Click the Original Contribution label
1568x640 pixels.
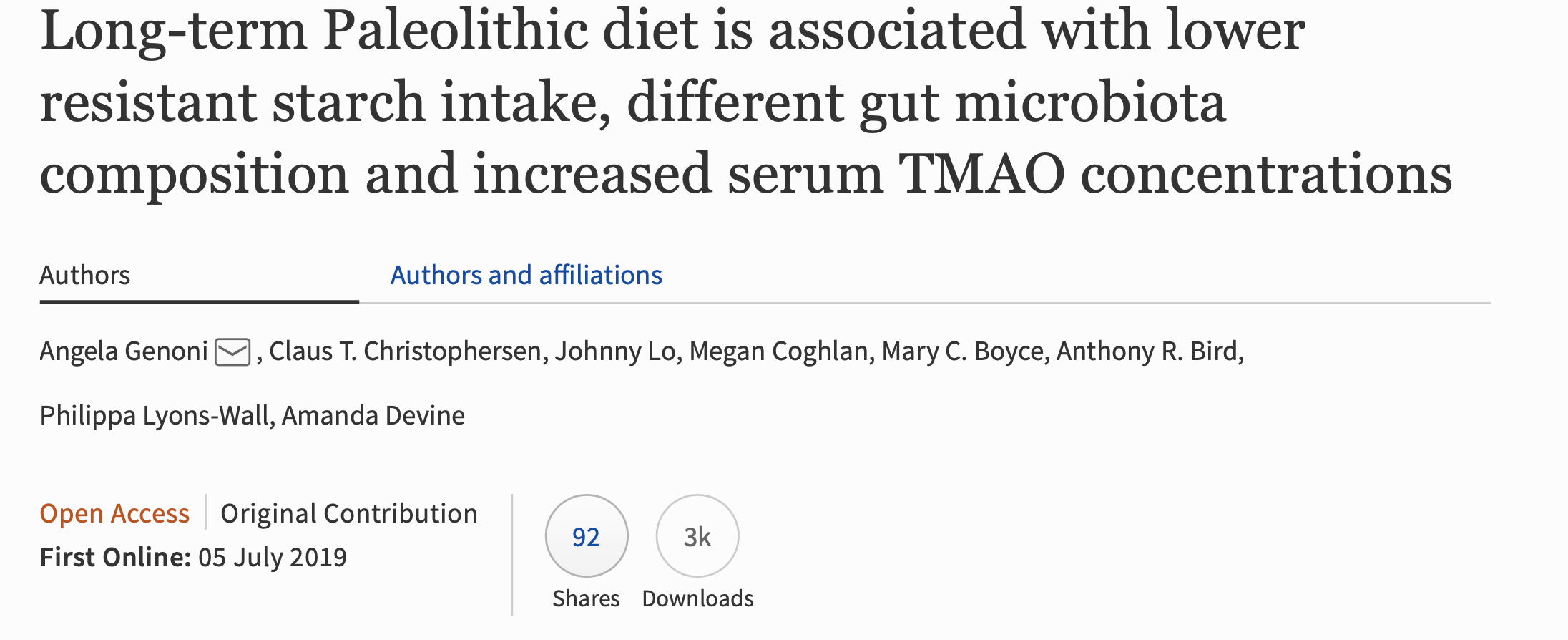pyautogui.click(x=348, y=513)
